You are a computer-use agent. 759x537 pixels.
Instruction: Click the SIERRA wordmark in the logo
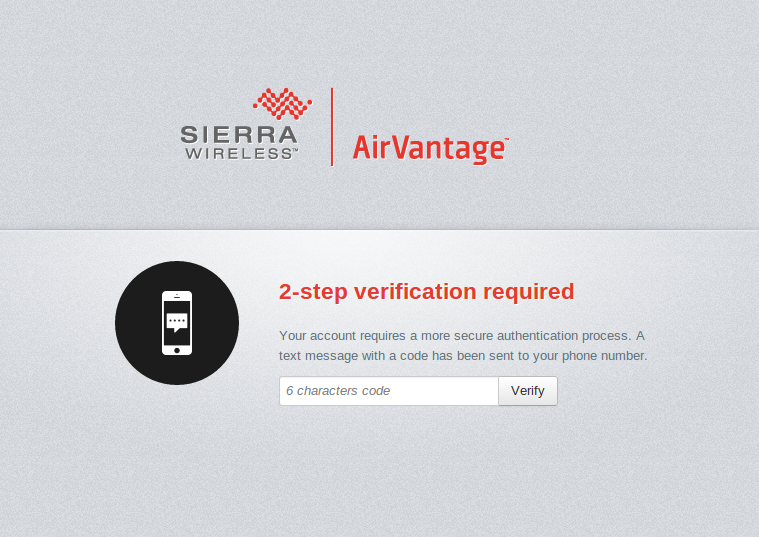pos(239,135)
